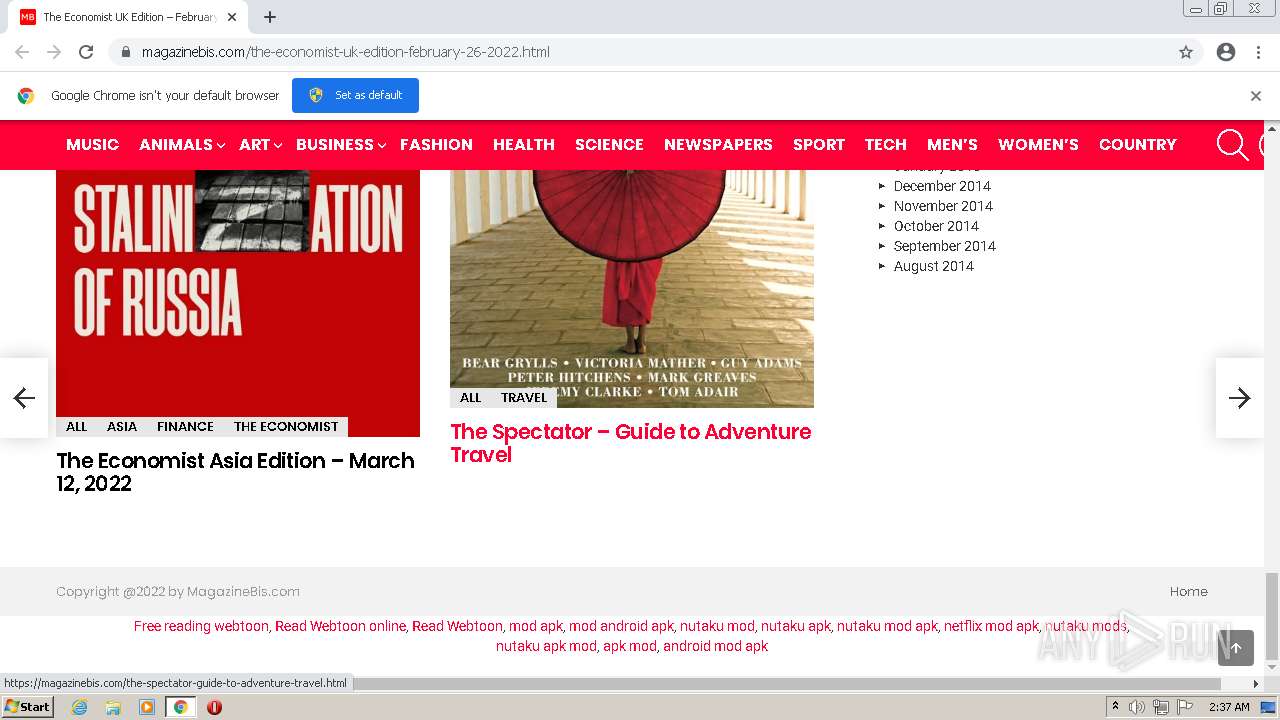This screenshot has height=720, width=1280.
Task: Open the red umbrella Spectator cover thumbnail
Action: tap(632, 288)
